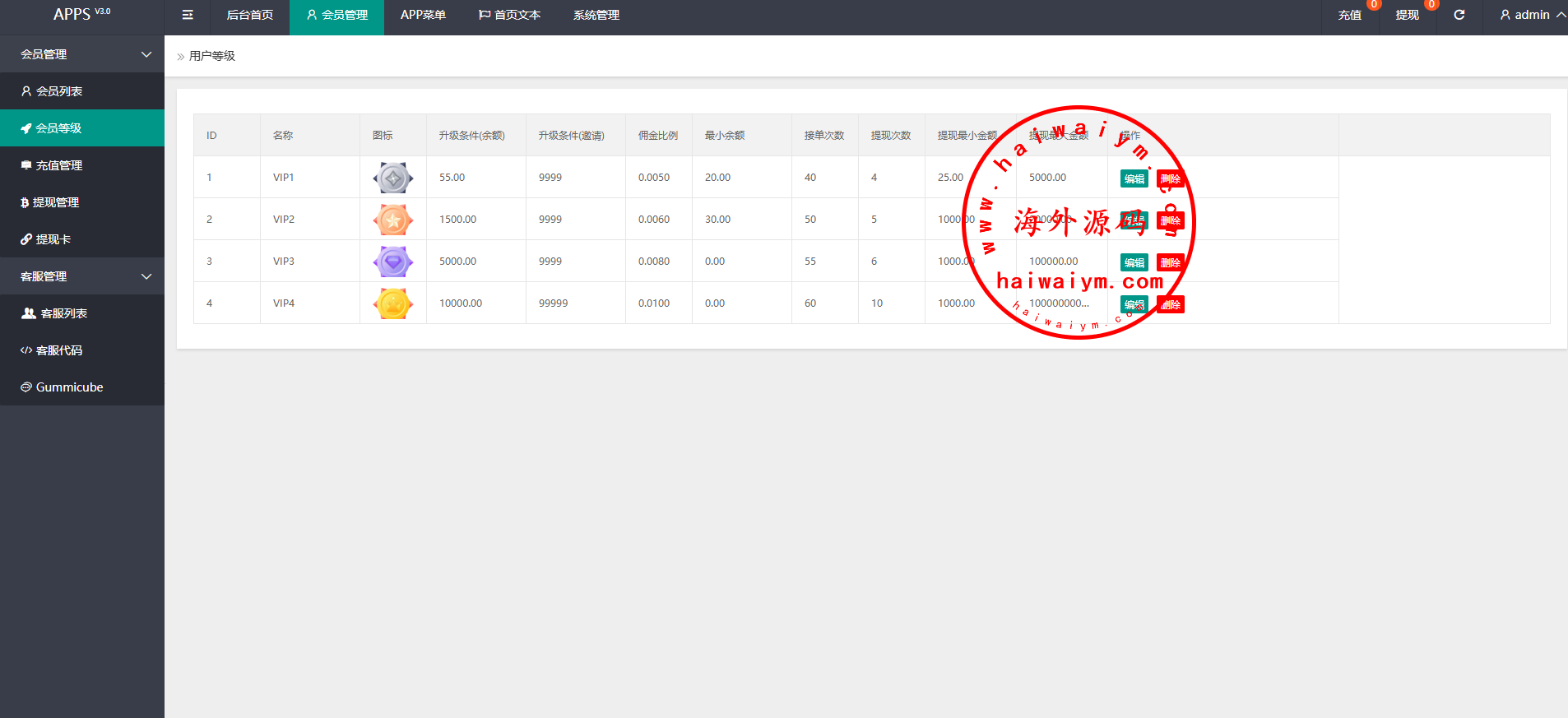Go to 后台首页 top tab

tap(249, 15)
